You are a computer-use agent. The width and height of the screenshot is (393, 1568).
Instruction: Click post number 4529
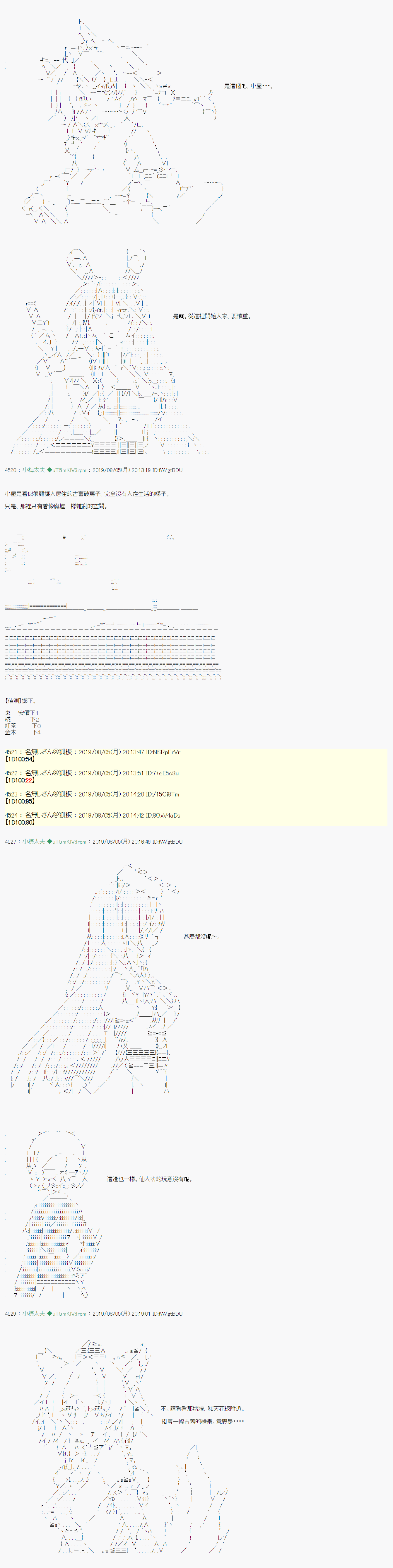coord(11,1314)
